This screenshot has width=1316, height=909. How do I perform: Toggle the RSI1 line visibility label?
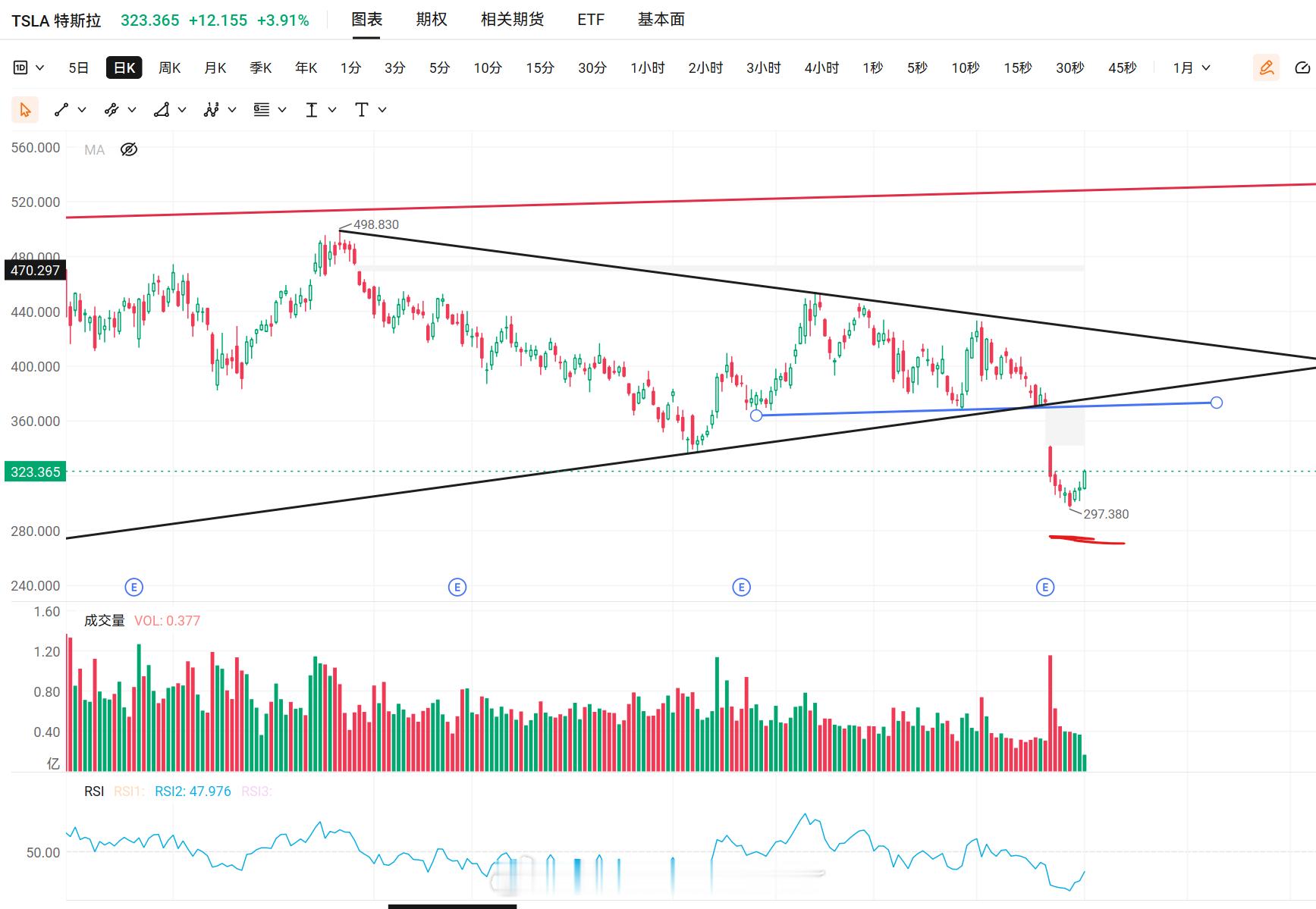click(129, 791)
